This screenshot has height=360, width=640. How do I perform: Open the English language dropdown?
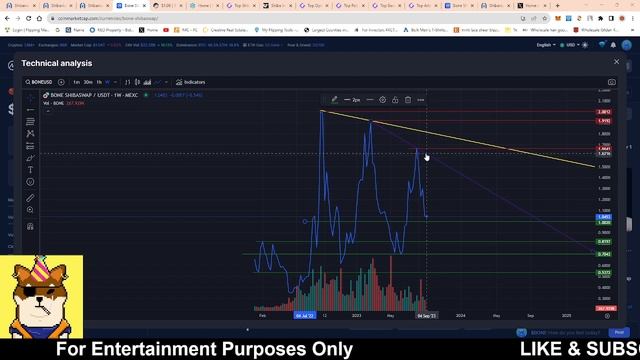pyautogui.click(x=546, y=45)
